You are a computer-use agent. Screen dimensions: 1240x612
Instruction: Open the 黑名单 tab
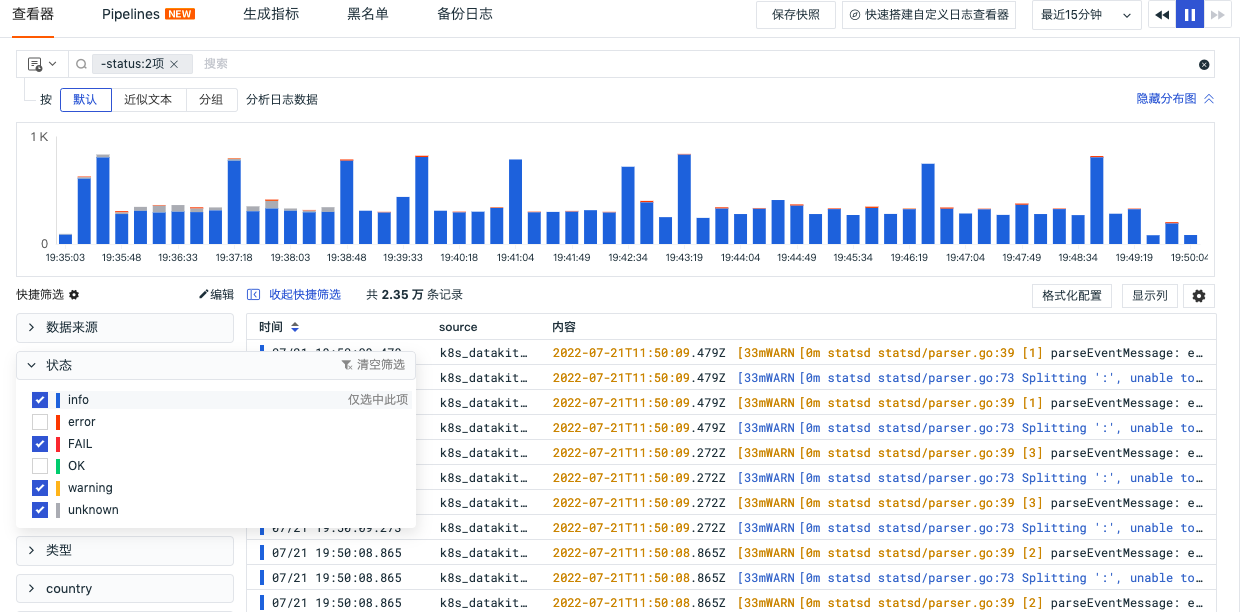click(367, 15)
